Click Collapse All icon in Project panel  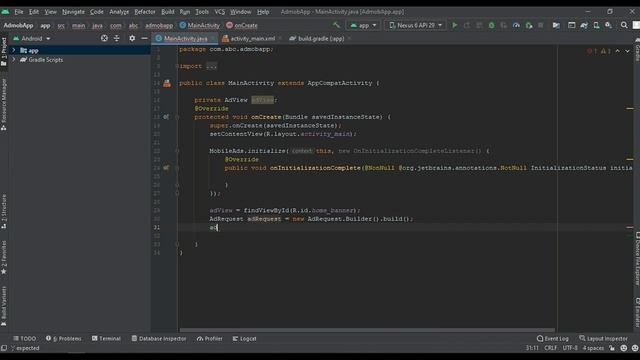point(117,38)
